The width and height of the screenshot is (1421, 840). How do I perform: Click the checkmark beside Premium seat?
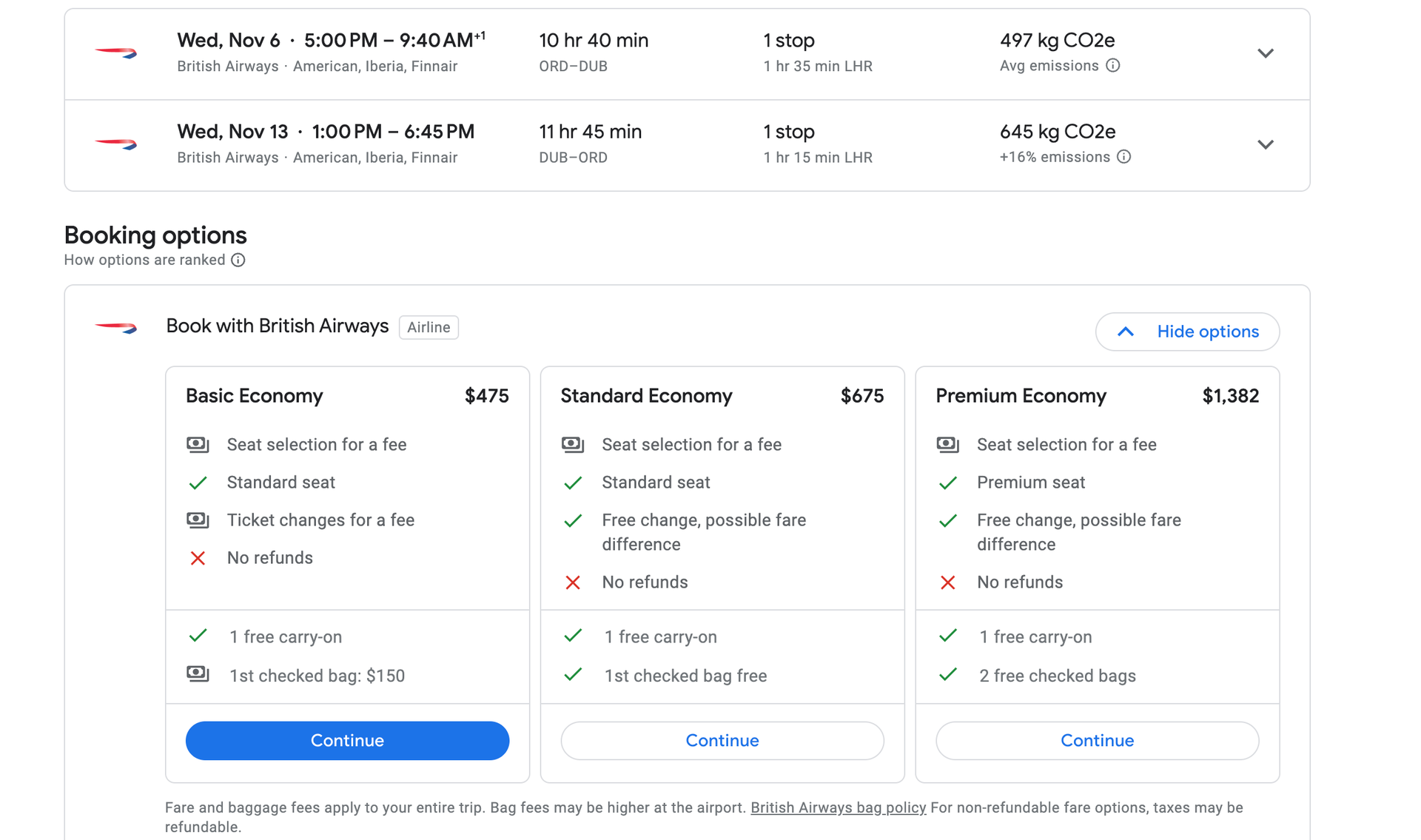pyautogui.click(x=948, y=483)
